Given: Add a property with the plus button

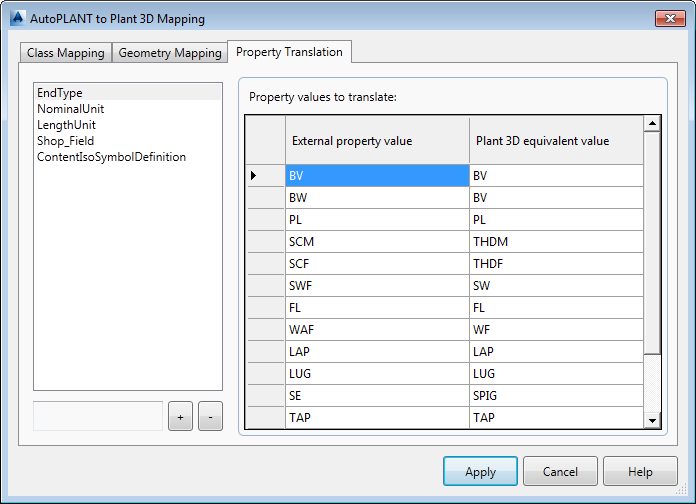Looking at the screenshot, I should coord(180,417).
